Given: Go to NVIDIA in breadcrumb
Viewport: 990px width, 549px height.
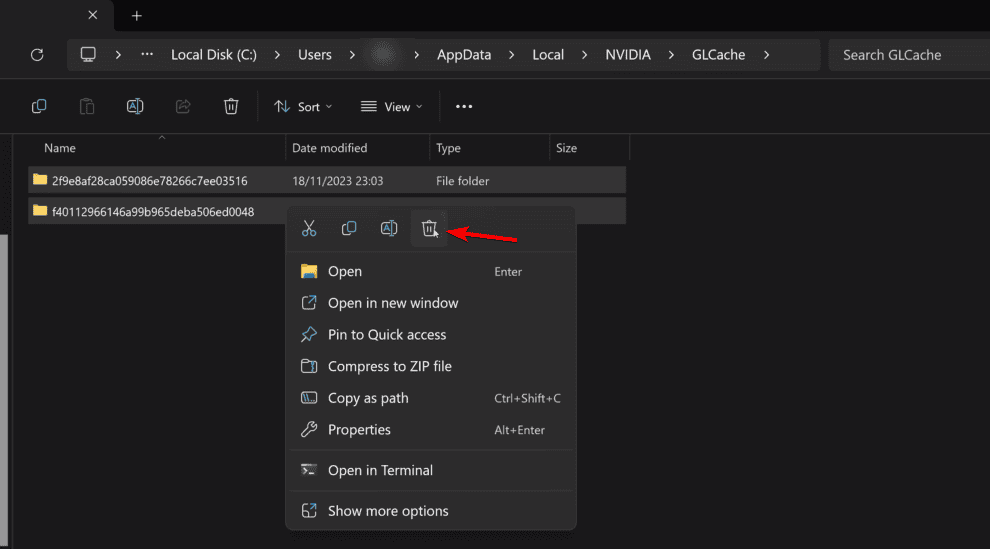Looking at the screenshot, I should [x=628, y=55].
